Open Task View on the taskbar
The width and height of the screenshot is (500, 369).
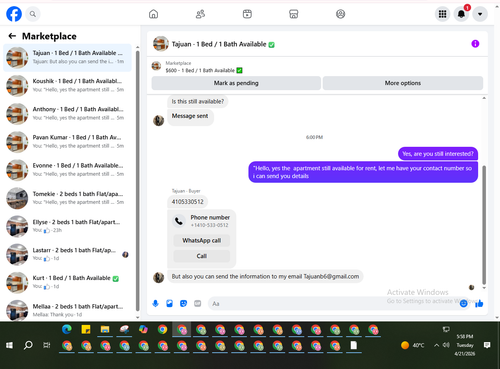click(47, 345)
